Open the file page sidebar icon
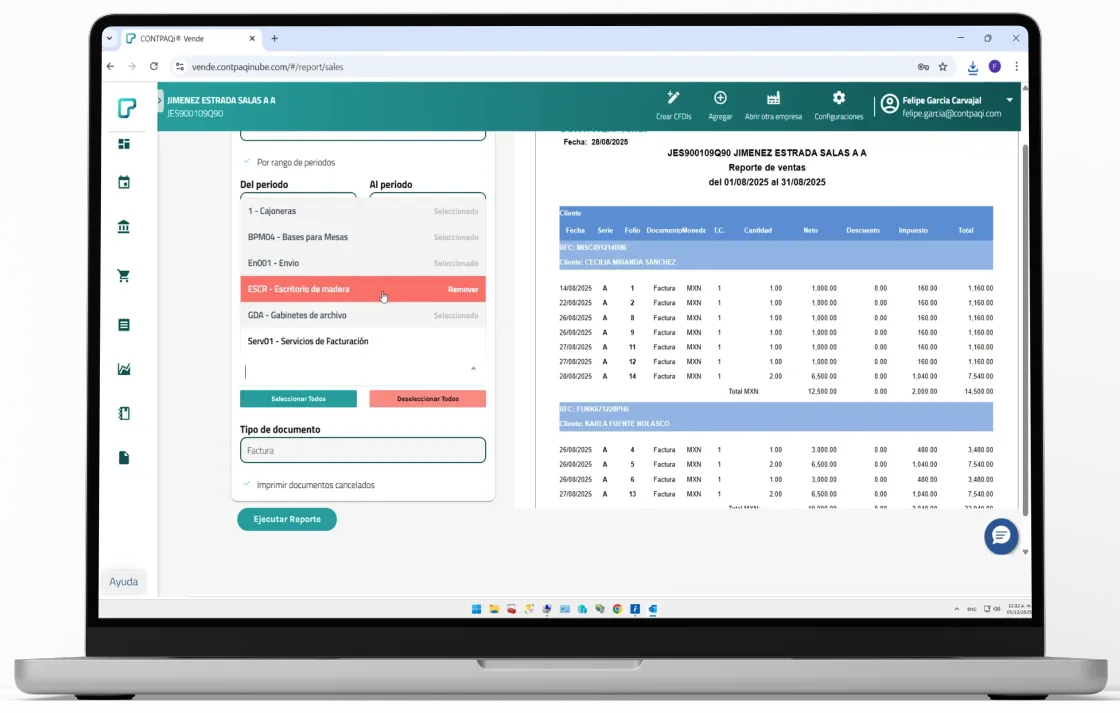 pyautogui.click(x=124, y=458)
